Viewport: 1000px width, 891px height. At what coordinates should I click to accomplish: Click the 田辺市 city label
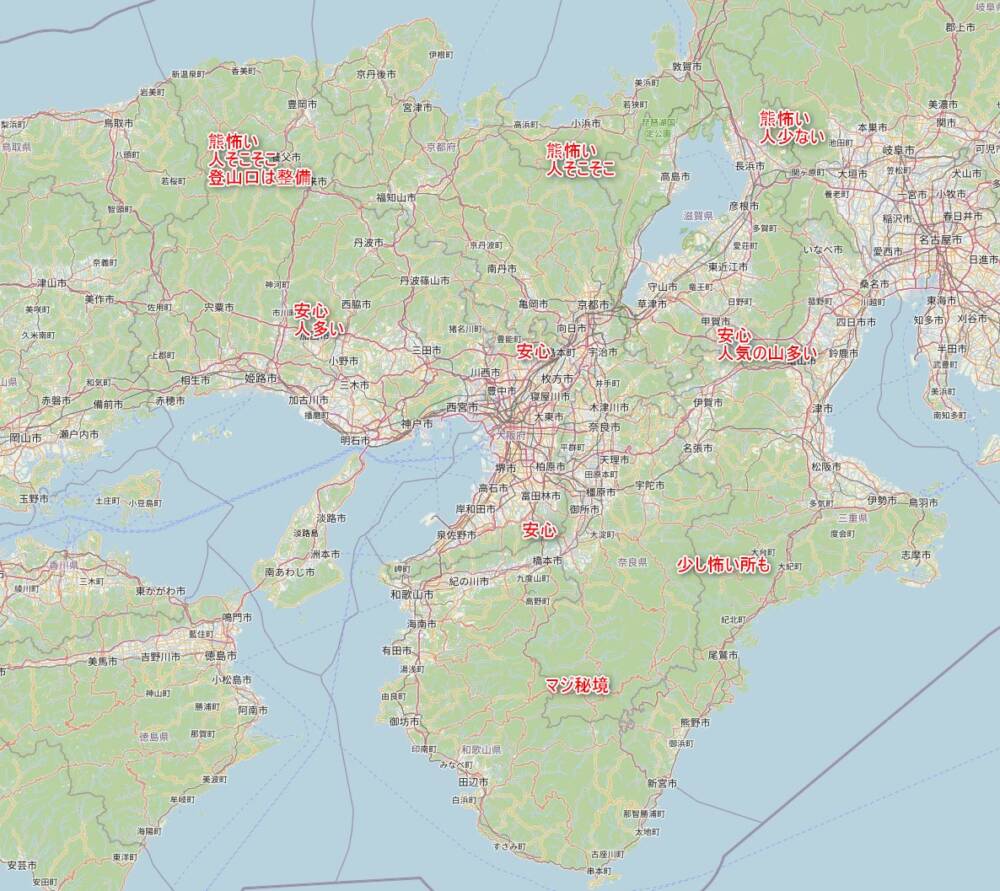pyautogui.click(x=473, y=781)
